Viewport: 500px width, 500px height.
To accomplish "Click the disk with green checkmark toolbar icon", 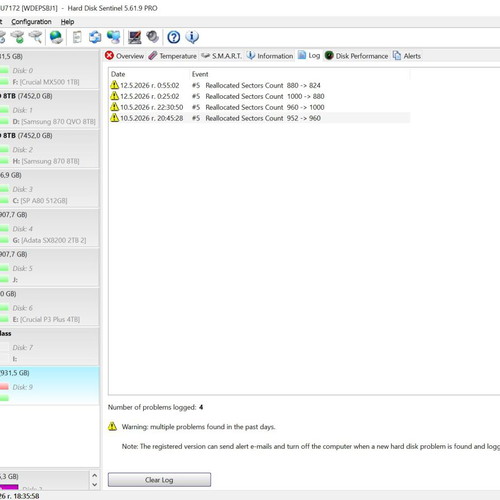I will [18, 37].
